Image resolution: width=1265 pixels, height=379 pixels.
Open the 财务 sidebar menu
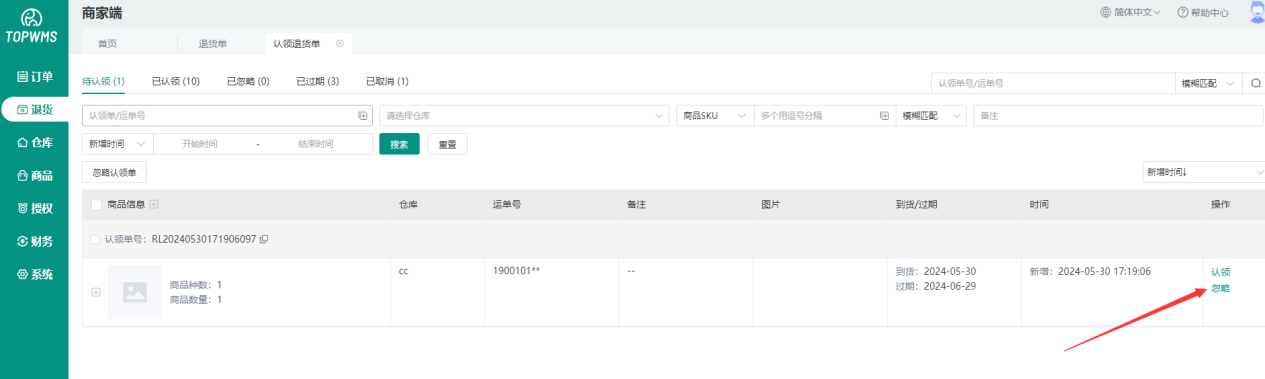tap(34, 241)
